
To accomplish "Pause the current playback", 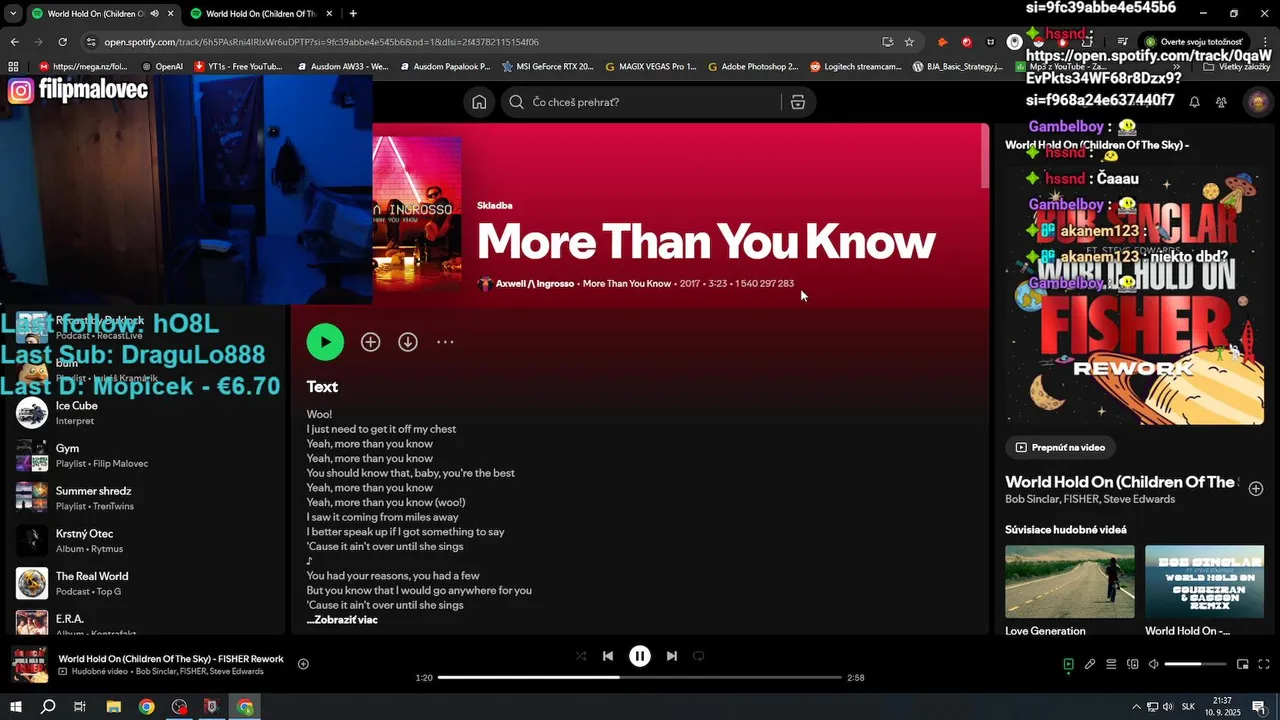I will (640, 656).
